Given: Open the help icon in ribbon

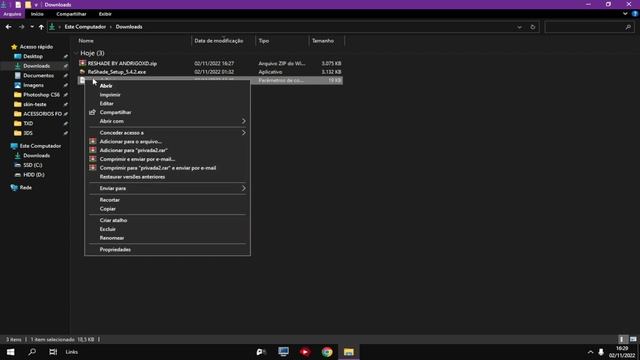Looking at the screenshot, I should click(635, 13).
